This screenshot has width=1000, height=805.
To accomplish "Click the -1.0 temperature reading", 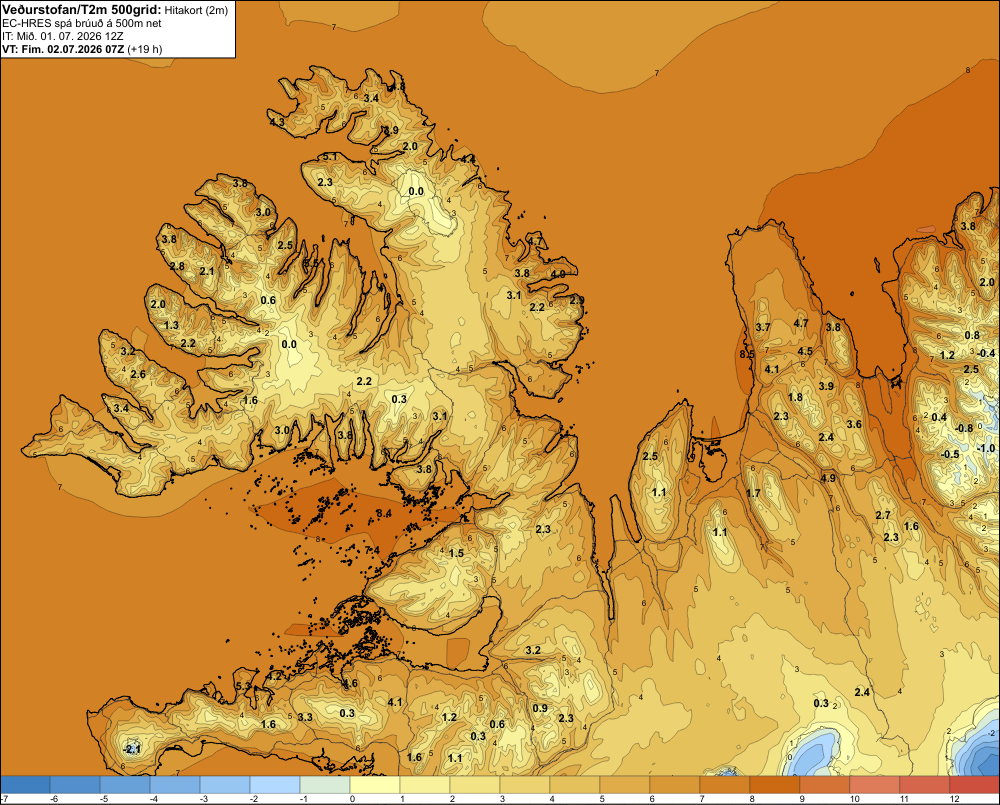I will click(x=985, y=448).
